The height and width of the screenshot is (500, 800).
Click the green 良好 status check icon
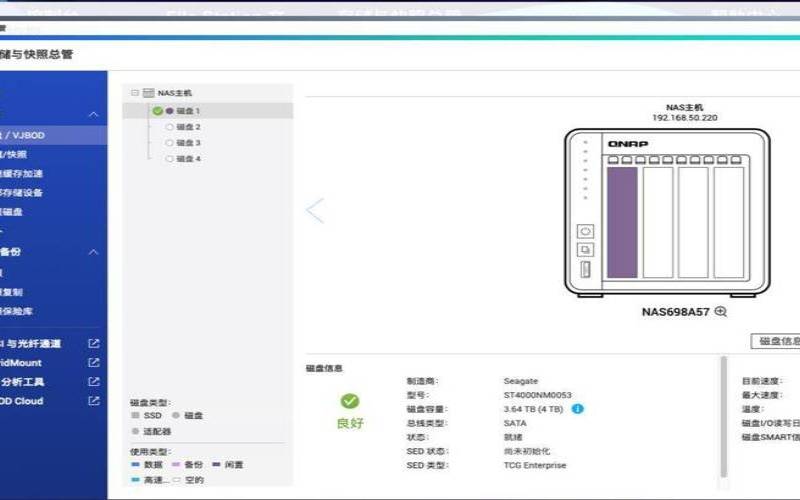349,401
